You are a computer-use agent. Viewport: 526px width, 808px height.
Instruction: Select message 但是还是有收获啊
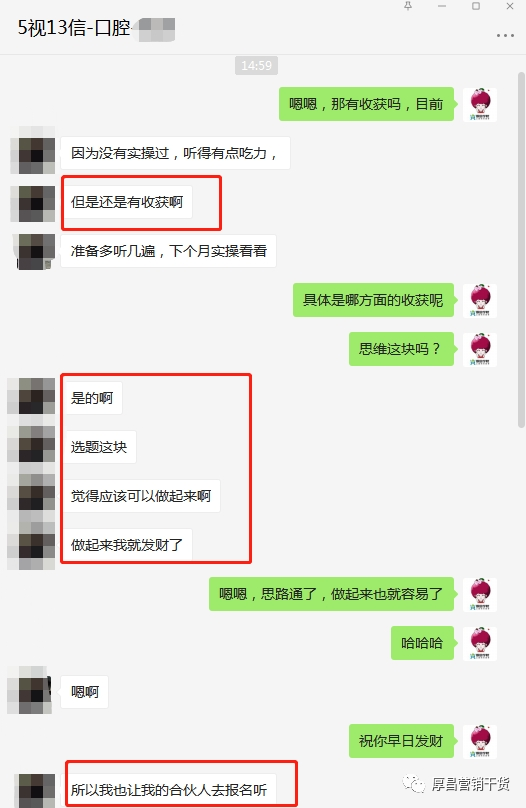[x=127, y=202]
